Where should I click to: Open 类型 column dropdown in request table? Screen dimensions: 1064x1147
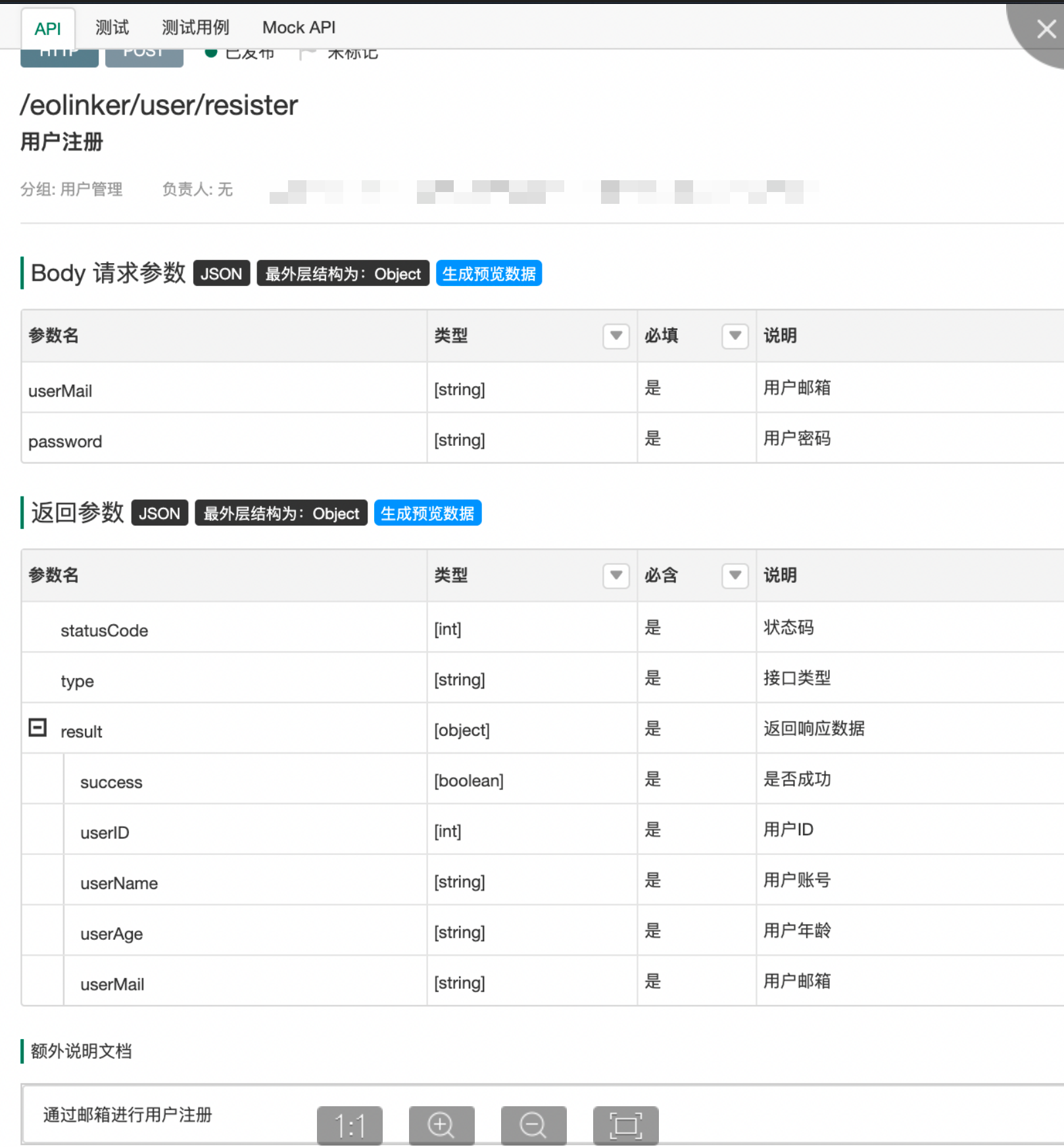pyautogui.click(x=616, y=336)
